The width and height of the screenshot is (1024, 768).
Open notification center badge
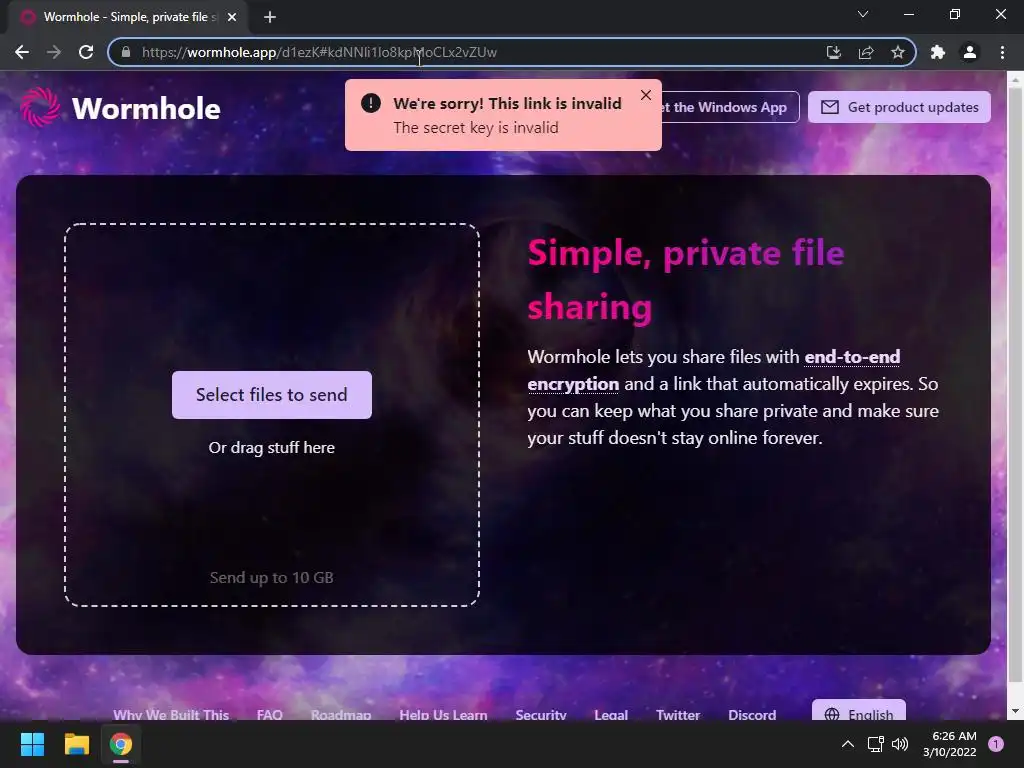pos(996,744)
